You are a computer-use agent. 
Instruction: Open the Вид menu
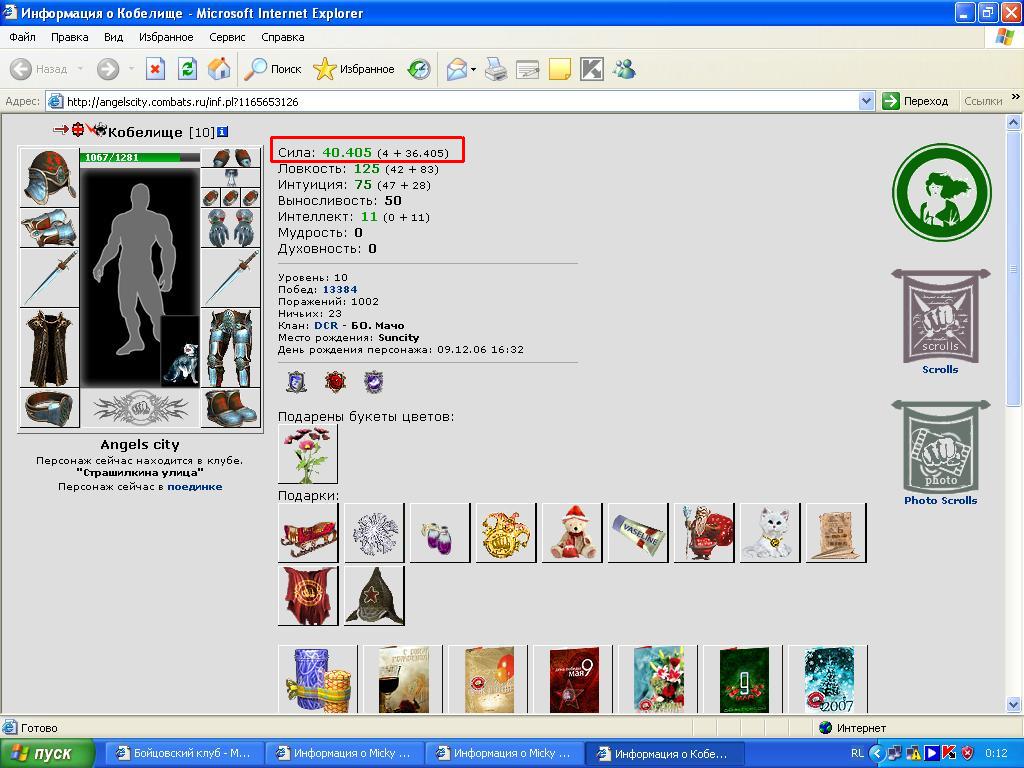(114, 37)
